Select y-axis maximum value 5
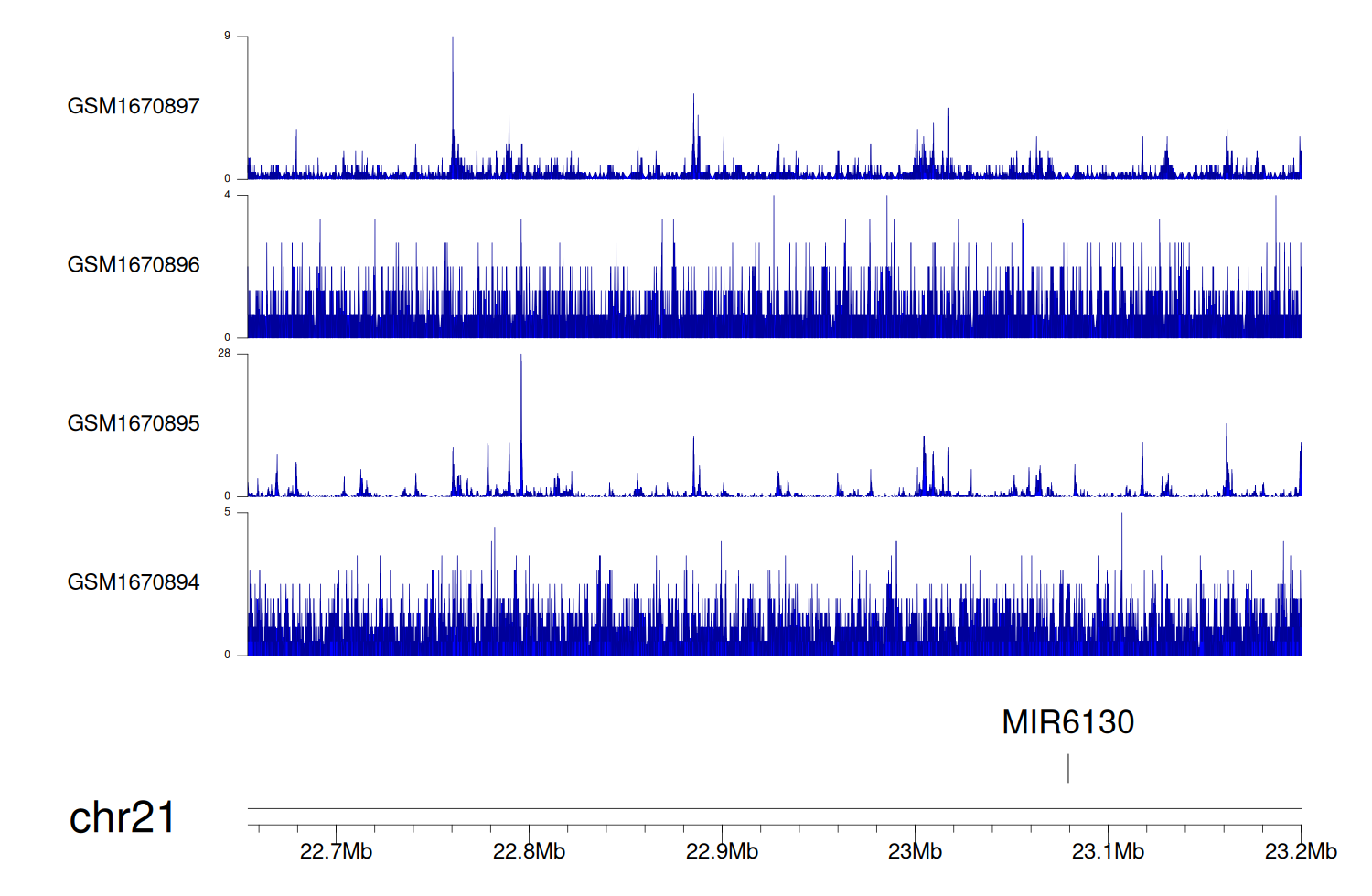 coord(227,513)
